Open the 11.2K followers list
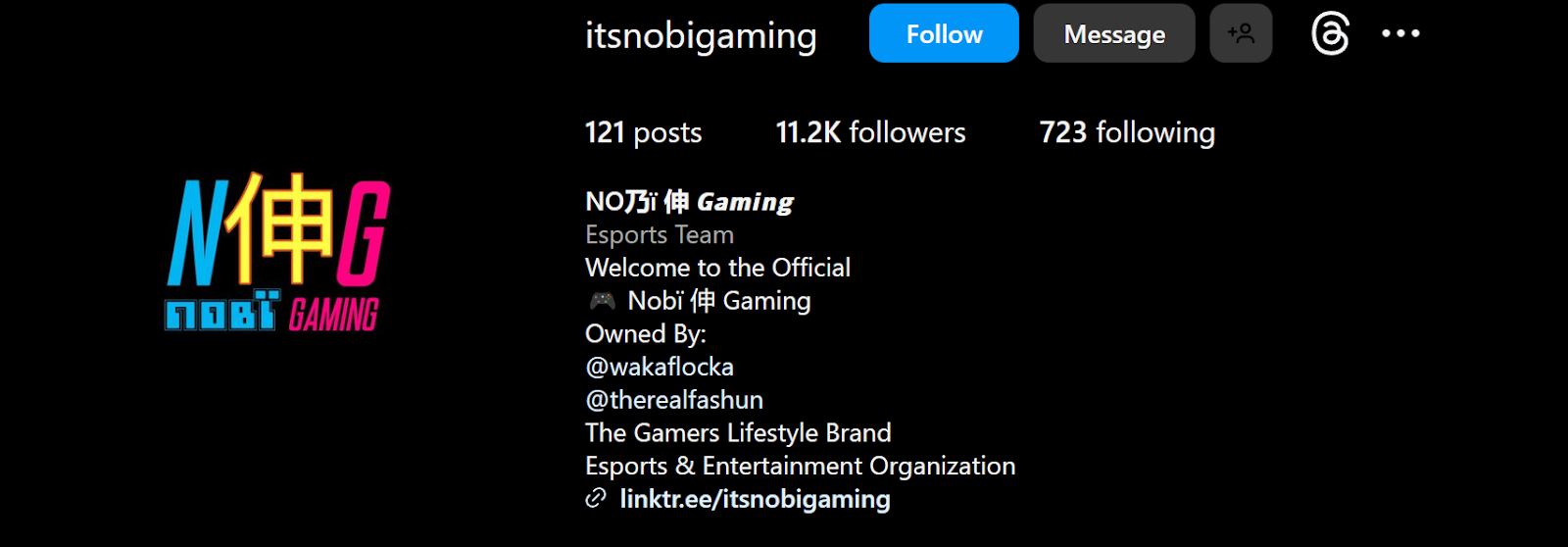This screenshot has height=547, width=1568. point(870,132)
